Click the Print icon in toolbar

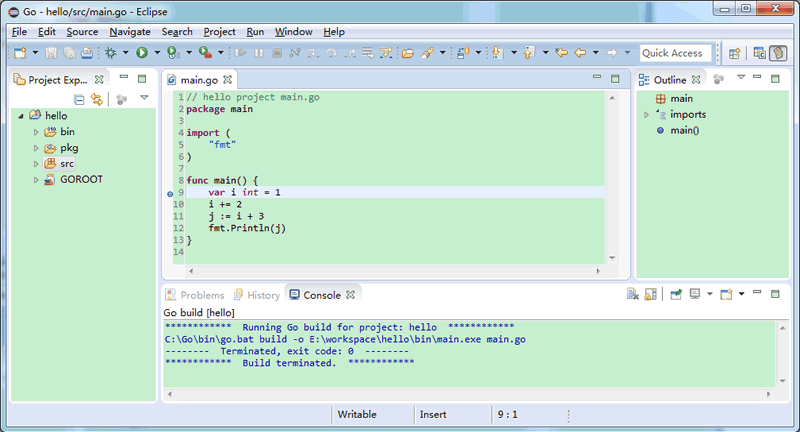click(x=86, y=53)
